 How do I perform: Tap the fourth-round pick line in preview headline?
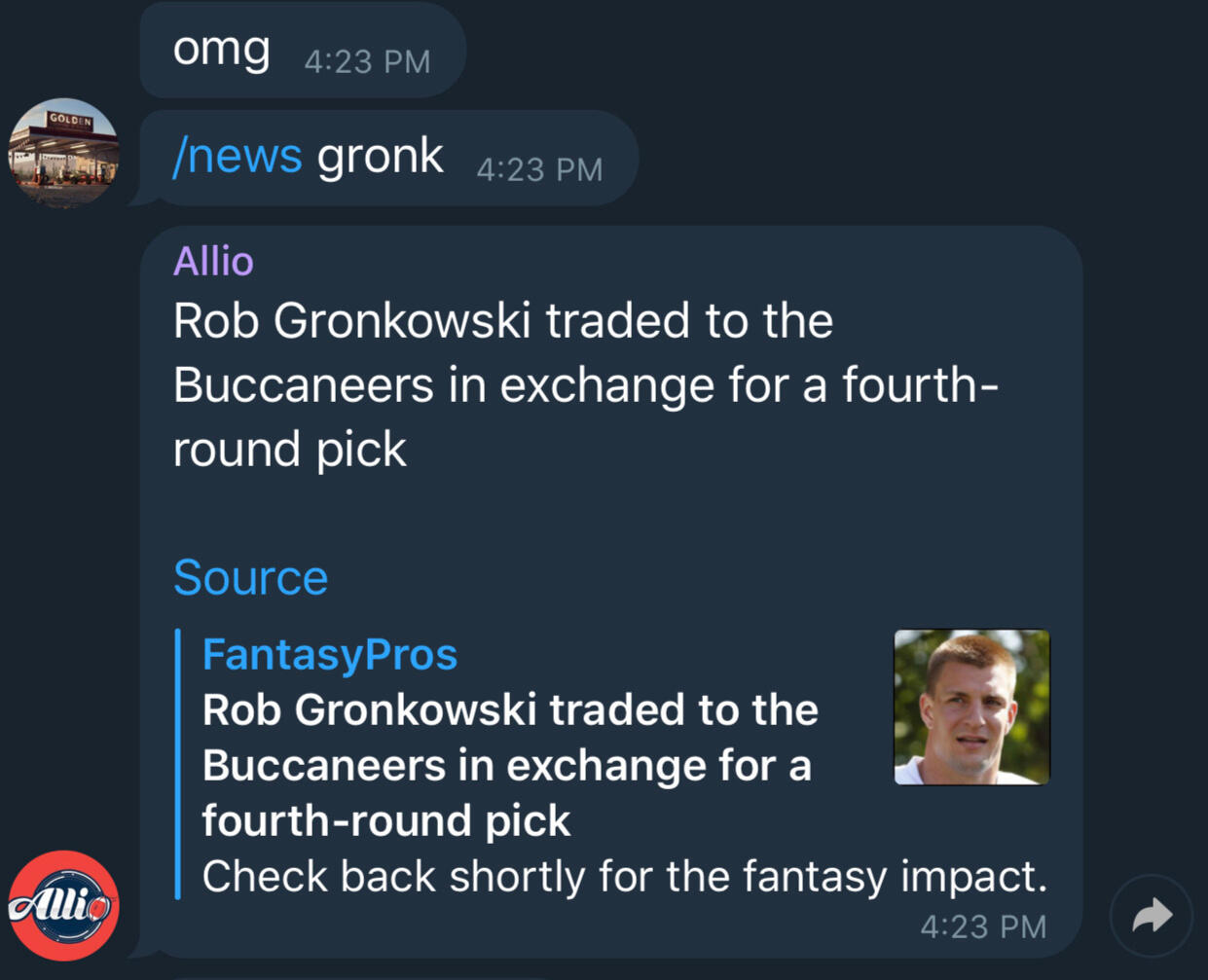click(385, 820)
